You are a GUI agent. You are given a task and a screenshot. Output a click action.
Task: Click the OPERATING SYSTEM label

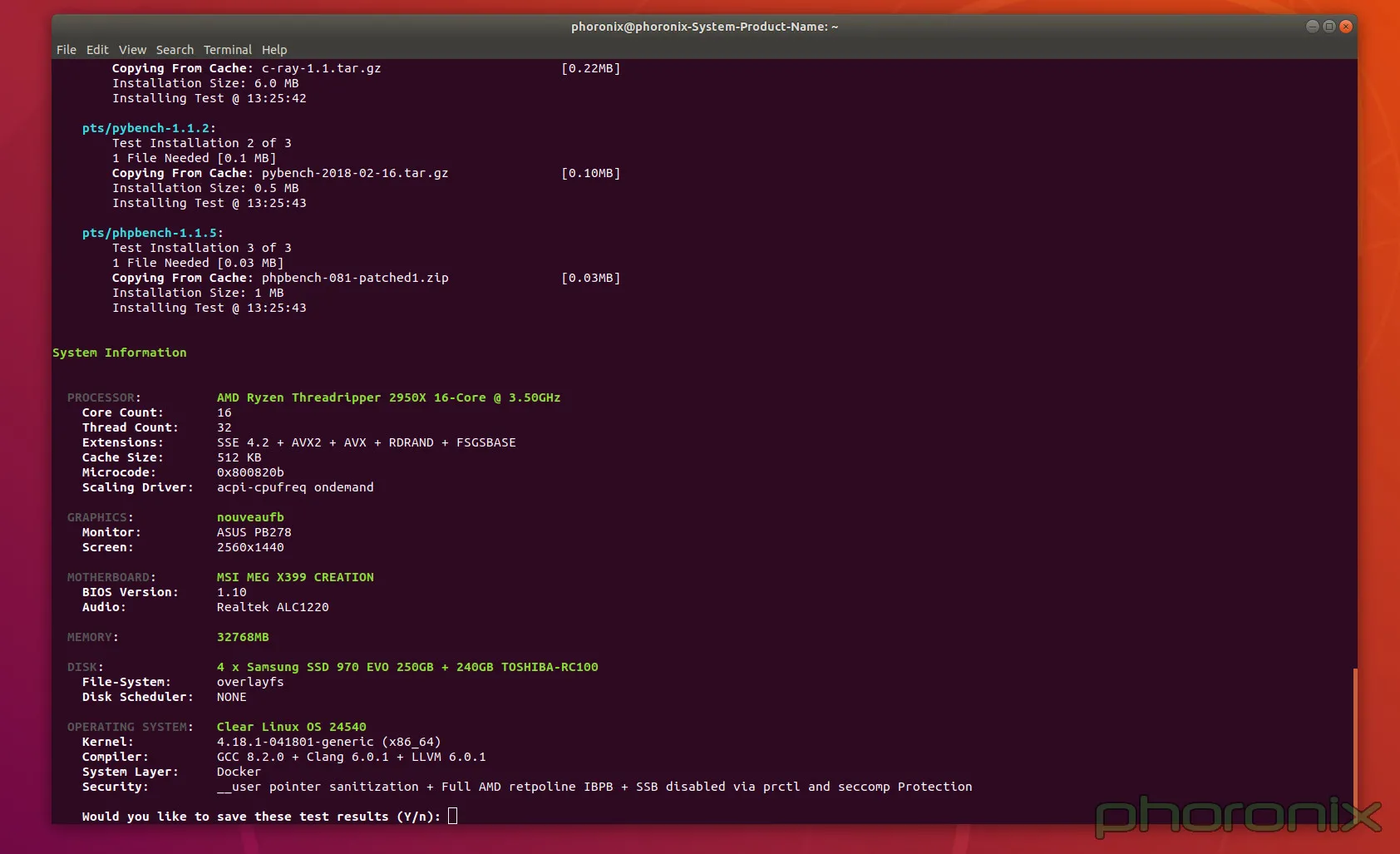click(127, 727)
